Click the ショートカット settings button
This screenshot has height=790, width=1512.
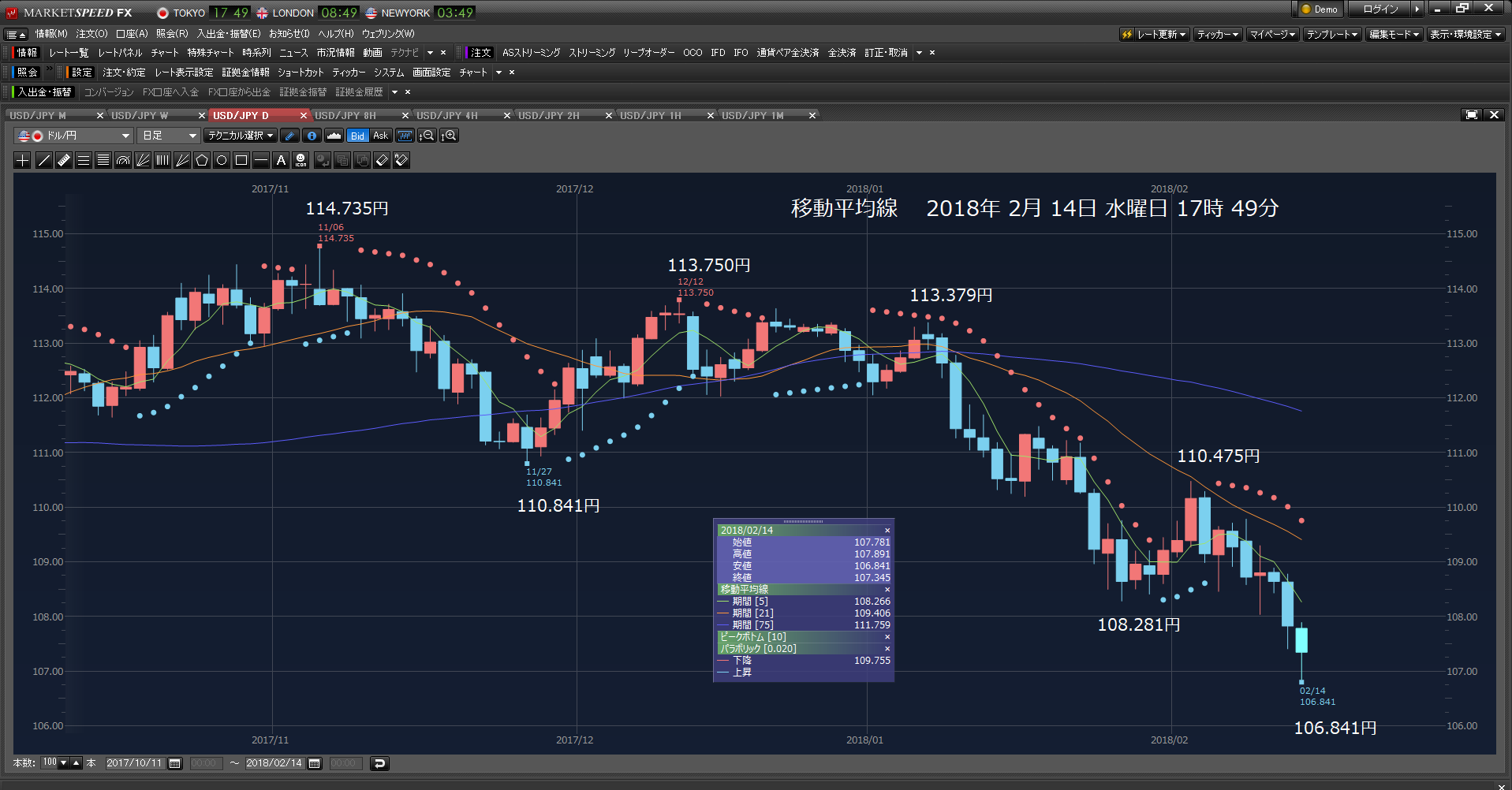301,73
